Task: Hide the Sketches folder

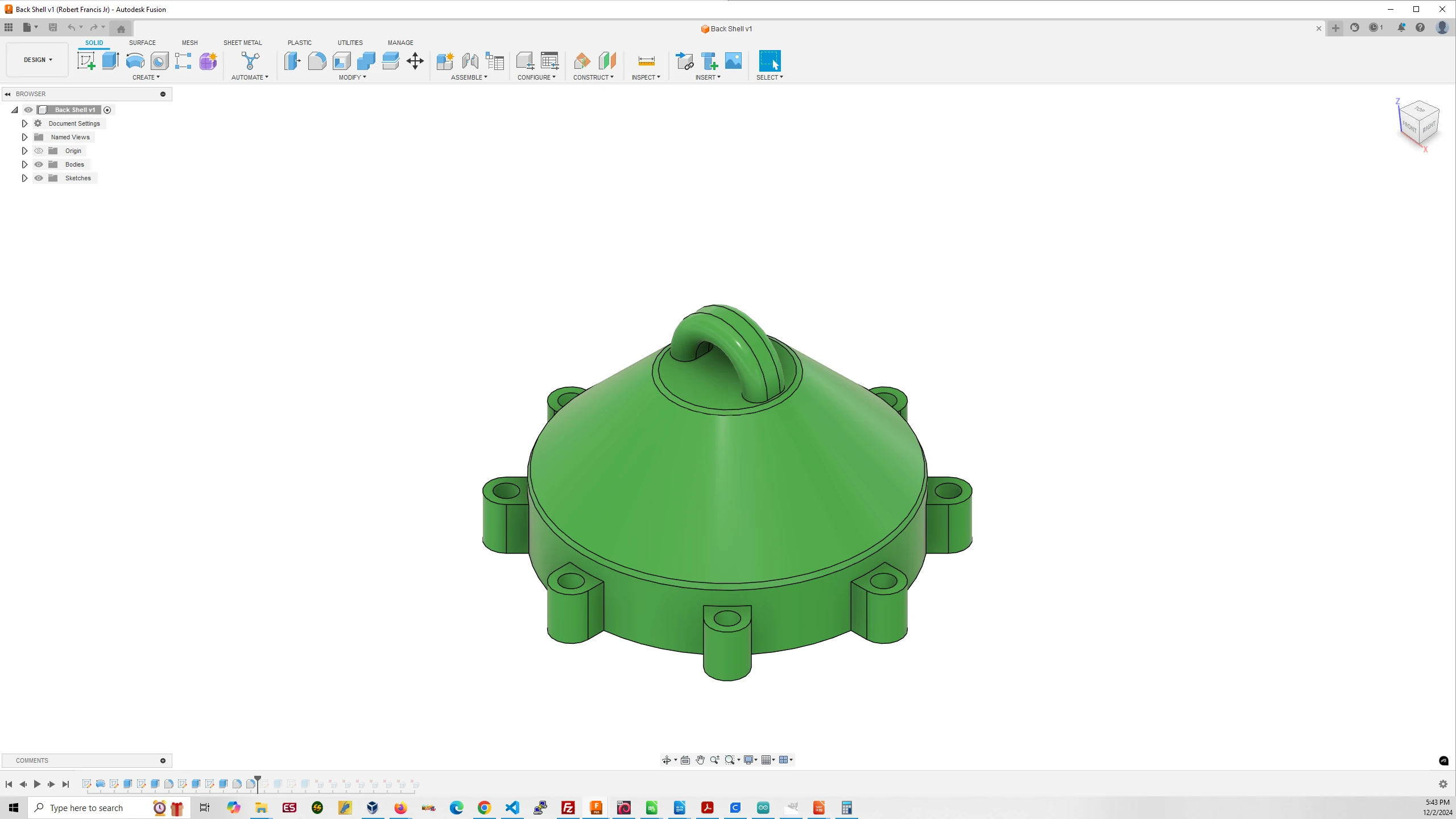Action: coord(39,178)
